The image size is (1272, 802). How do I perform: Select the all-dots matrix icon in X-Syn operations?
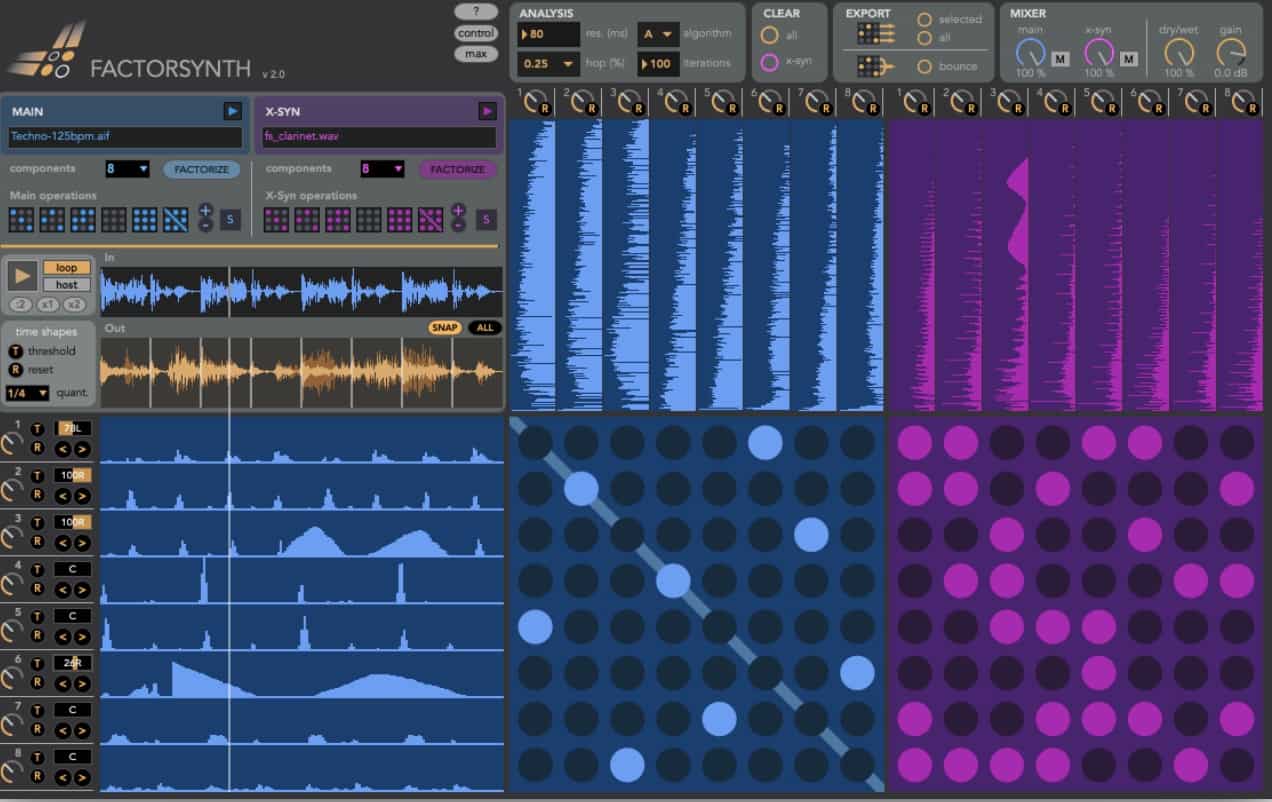(x=400, y=219)
